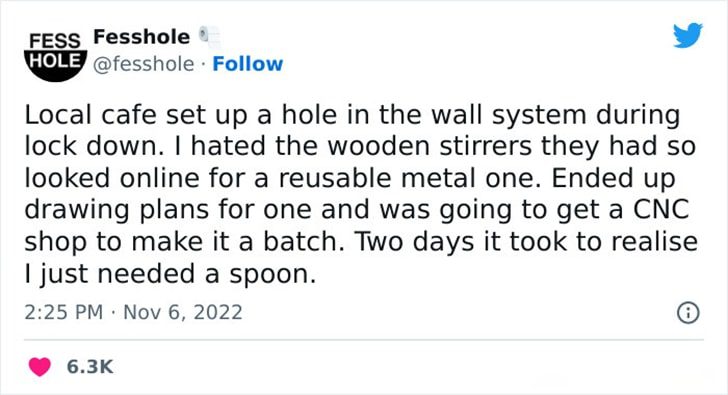The width and height of the screenshot is (728, 395).
Task: Follow the Fesshole account
Action: (x=247, y=64)
